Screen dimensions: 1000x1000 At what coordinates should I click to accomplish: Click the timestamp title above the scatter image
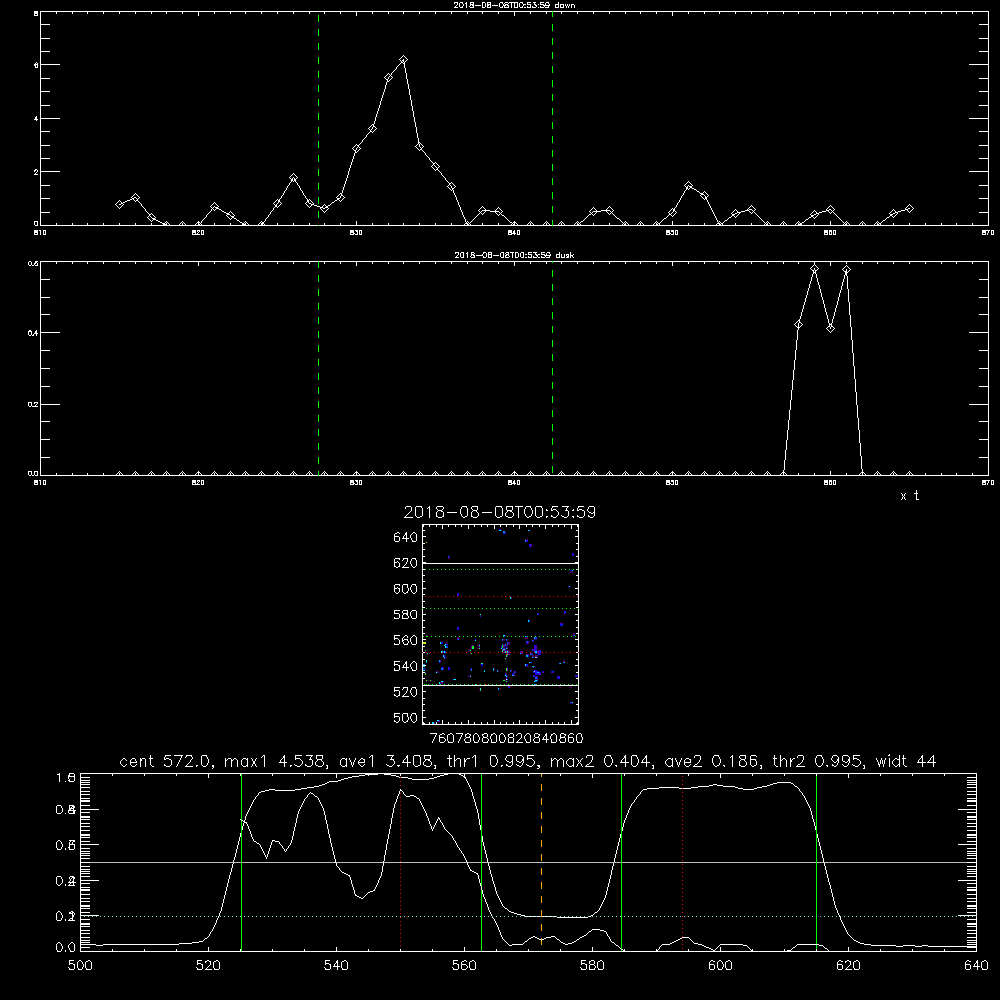[x=499, y=512]
